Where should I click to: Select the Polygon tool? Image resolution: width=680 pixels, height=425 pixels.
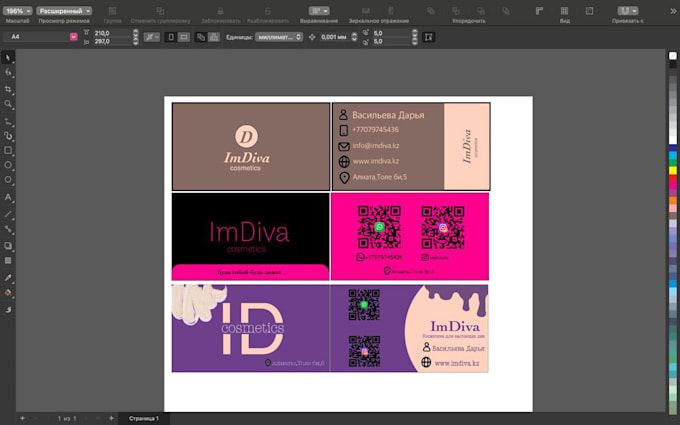click(8, 180)
